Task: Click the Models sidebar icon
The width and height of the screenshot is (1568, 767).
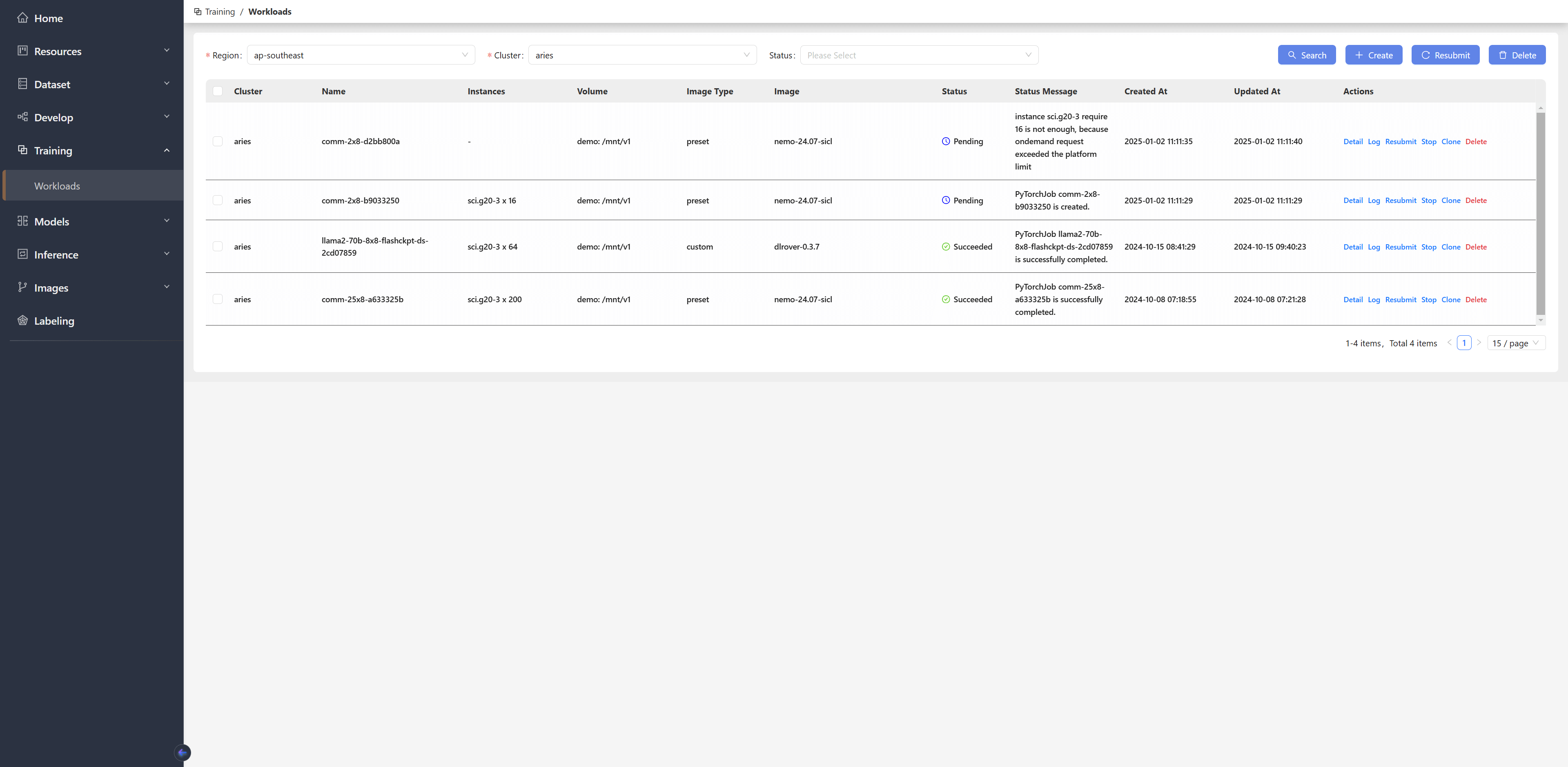Action: pyautogui.click(x=22, y=221)
